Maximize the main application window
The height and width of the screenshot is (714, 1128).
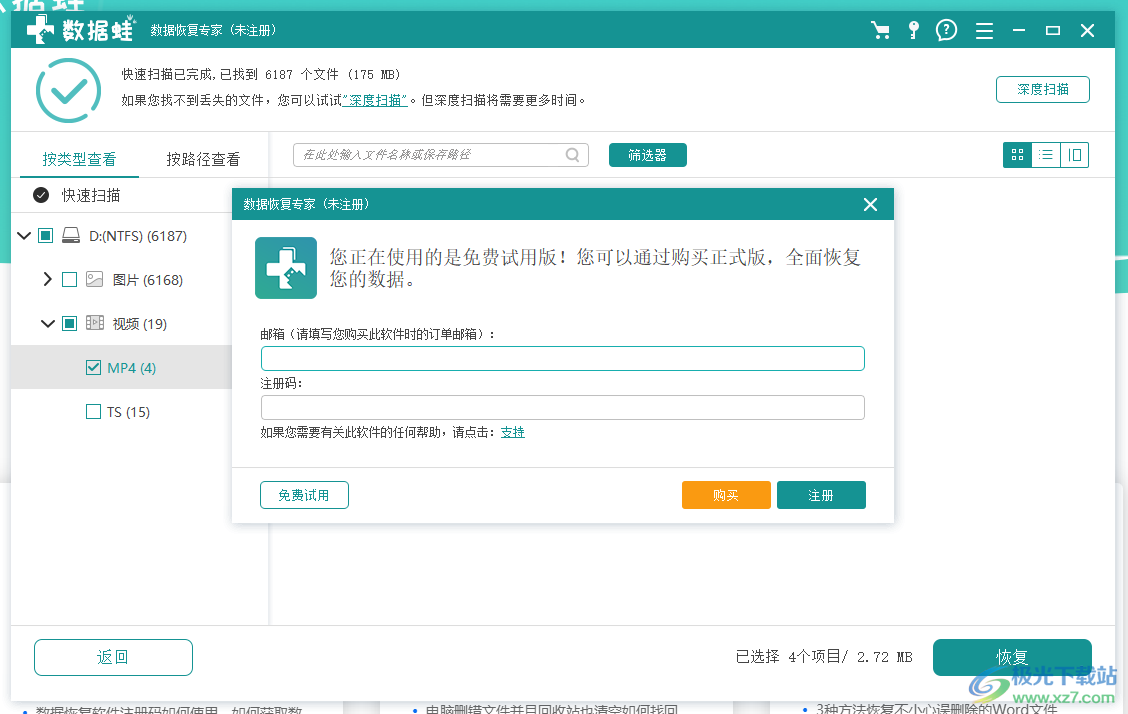(x=1053, y=30)
